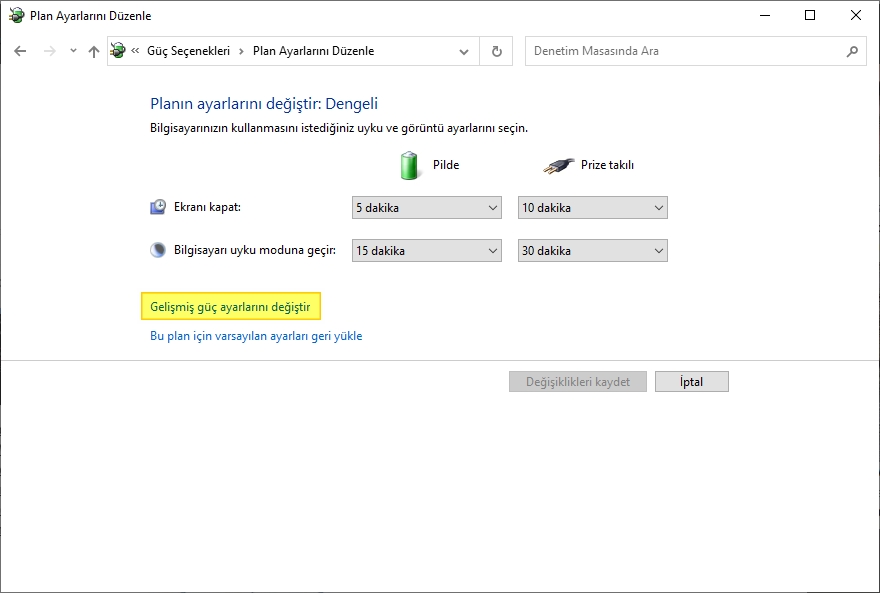Click the clock icon next to Ekranı kapat

tap(158, 206)
